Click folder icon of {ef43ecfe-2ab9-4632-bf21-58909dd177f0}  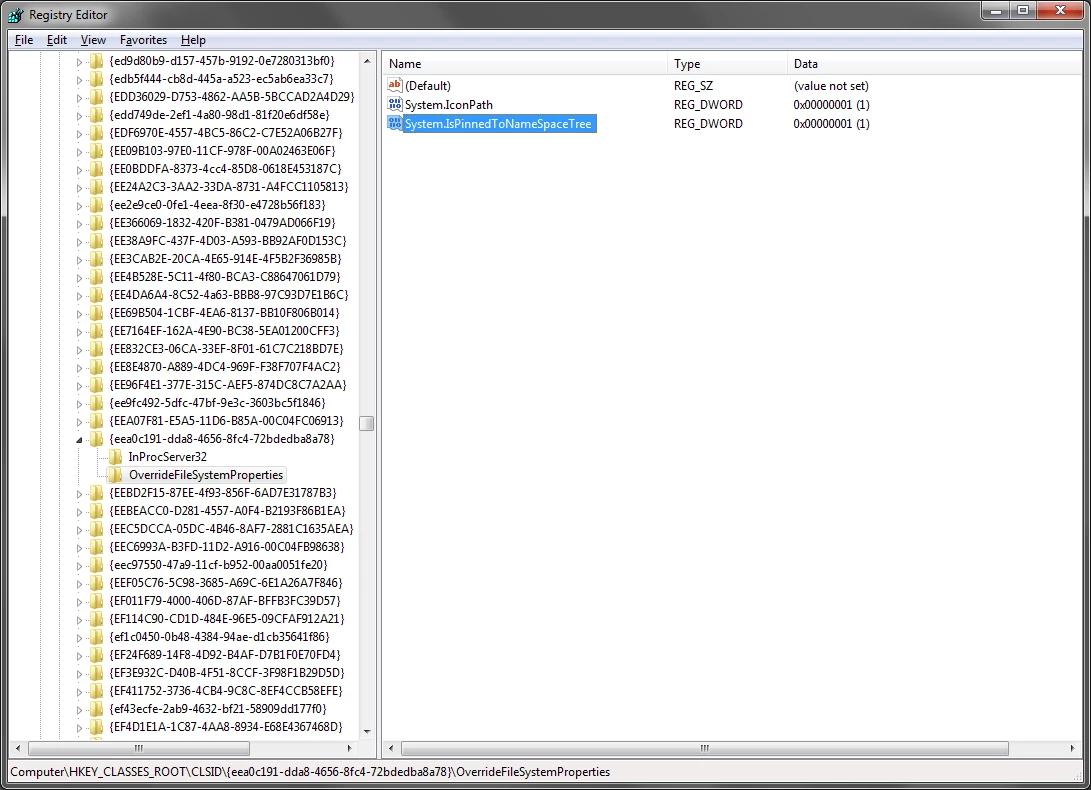point(97,709)
